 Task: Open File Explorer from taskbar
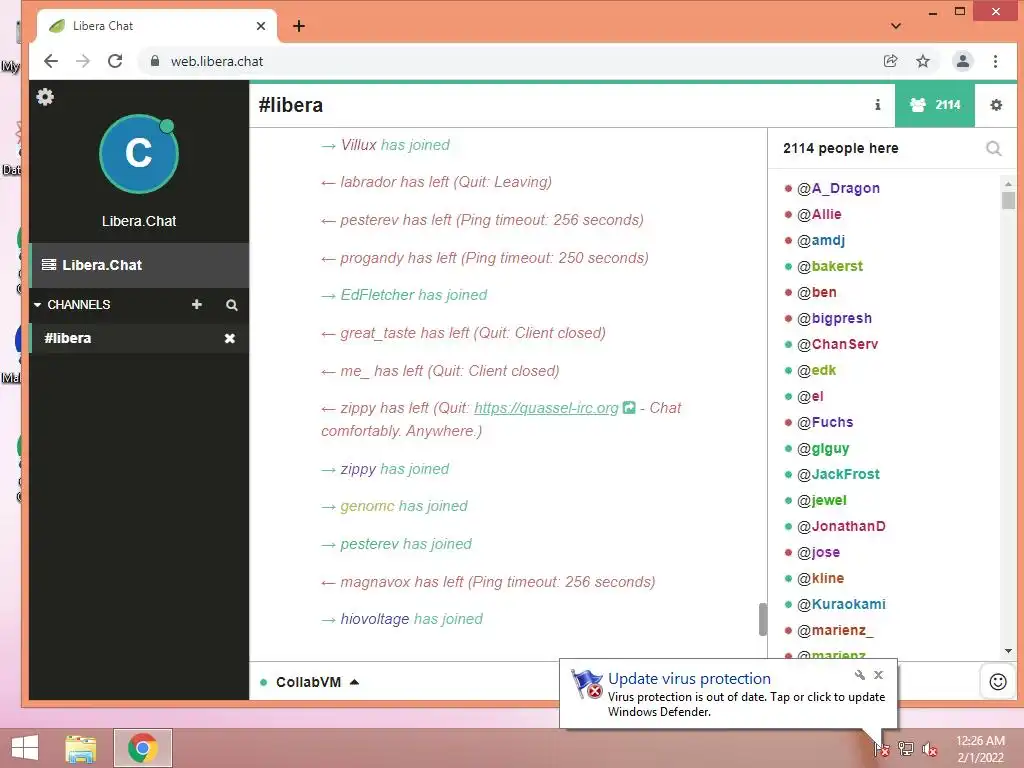(x=81, y=748)
